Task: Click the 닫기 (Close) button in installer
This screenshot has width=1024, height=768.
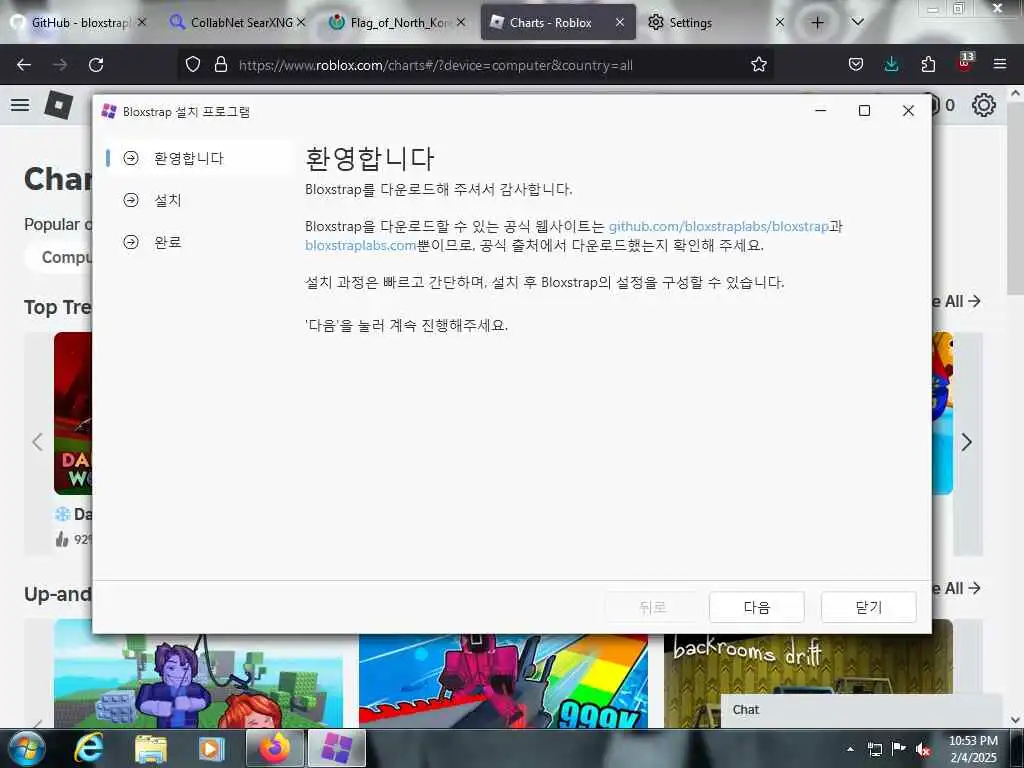Action: tap(868, 607)
